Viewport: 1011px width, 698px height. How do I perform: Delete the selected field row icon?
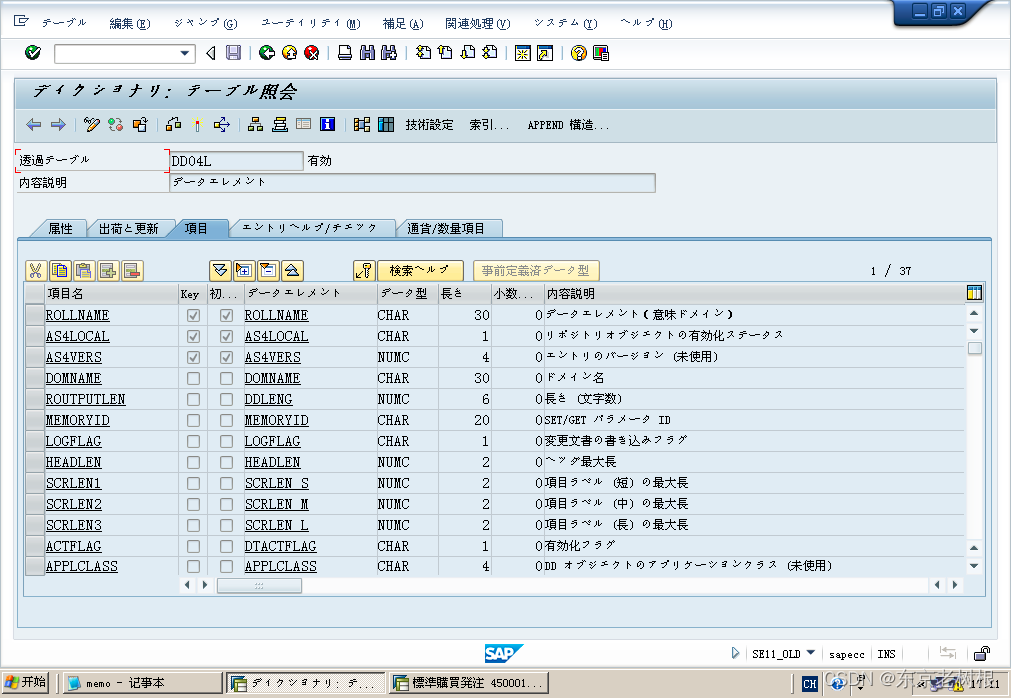[x=134, y=270]
